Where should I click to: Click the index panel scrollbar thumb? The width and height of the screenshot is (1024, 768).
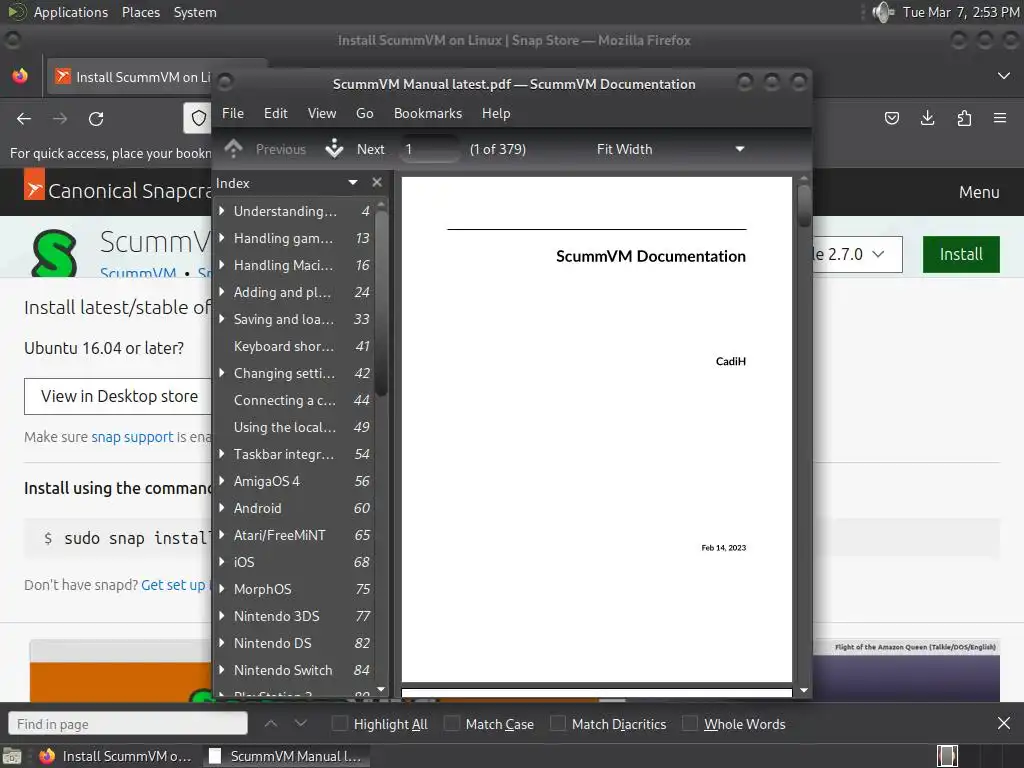coord(381,302)
